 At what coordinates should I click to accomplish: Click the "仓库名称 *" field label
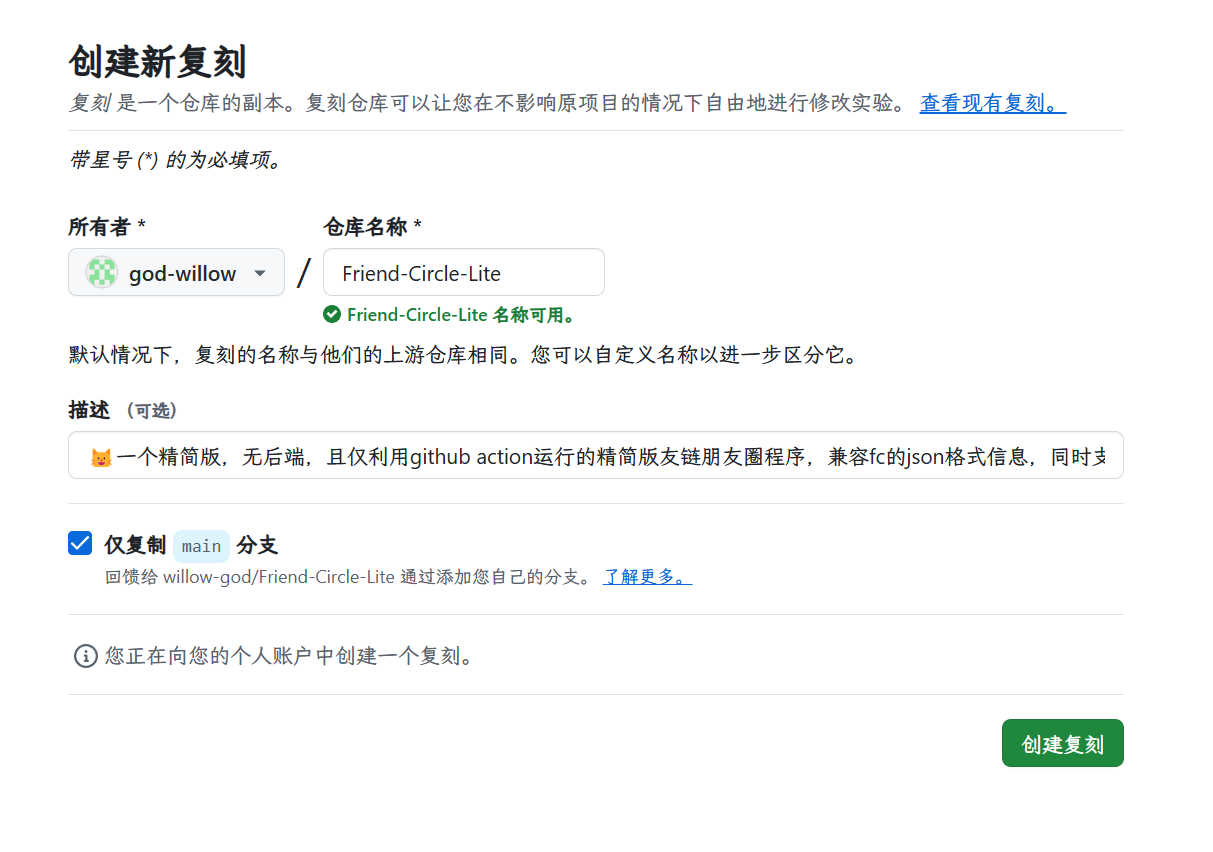click(372, 227)
